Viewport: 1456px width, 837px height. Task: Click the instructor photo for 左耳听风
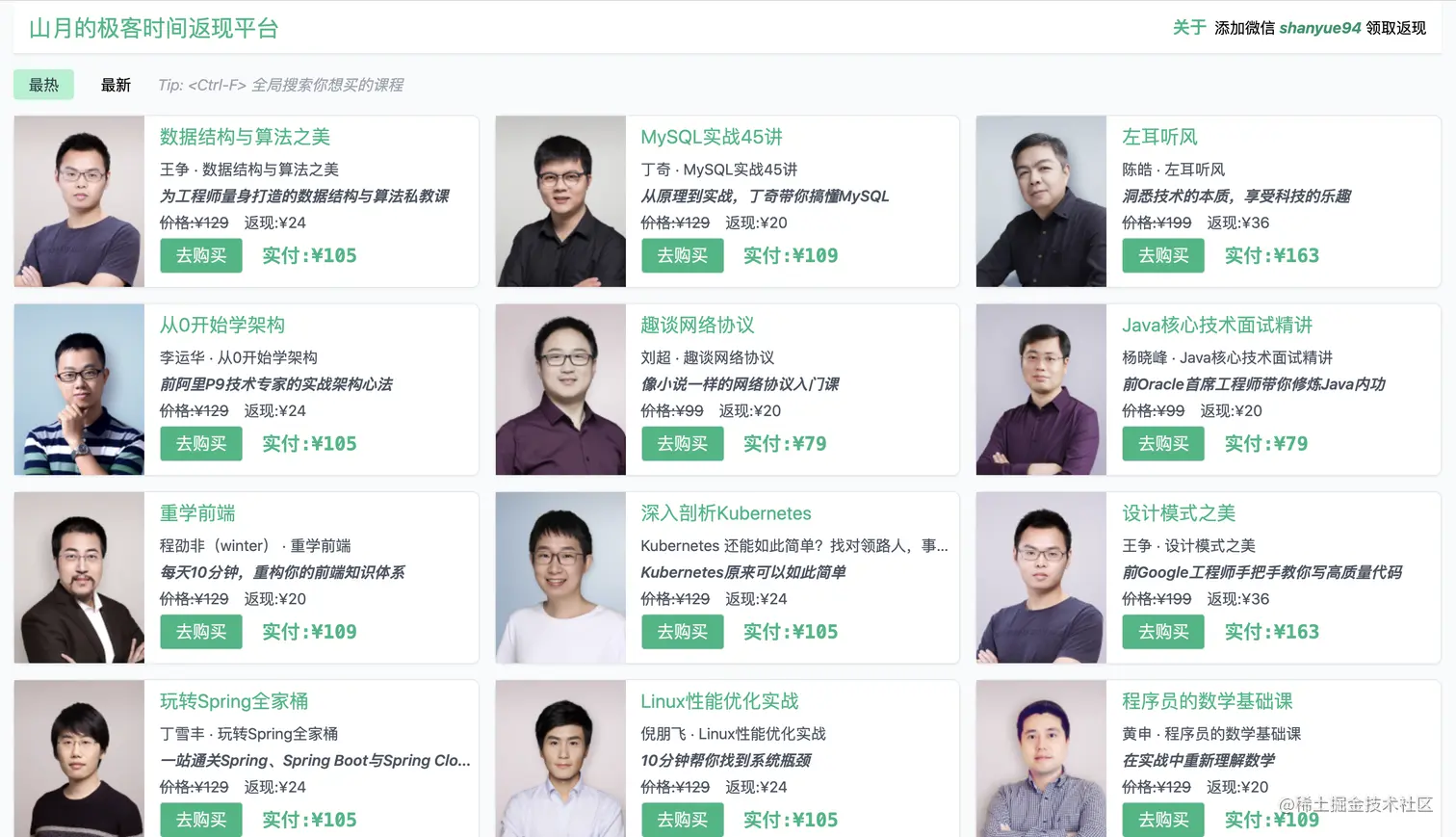(x=1041, y=201)
